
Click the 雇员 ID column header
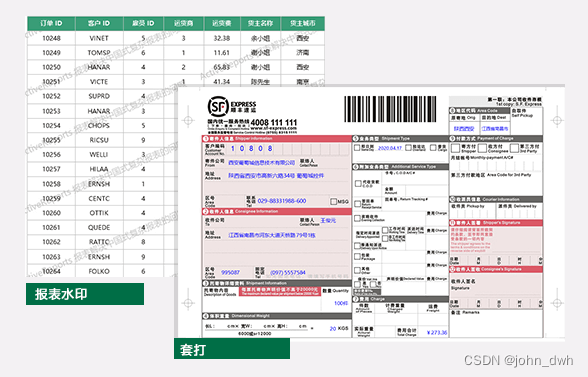point(143,23)
